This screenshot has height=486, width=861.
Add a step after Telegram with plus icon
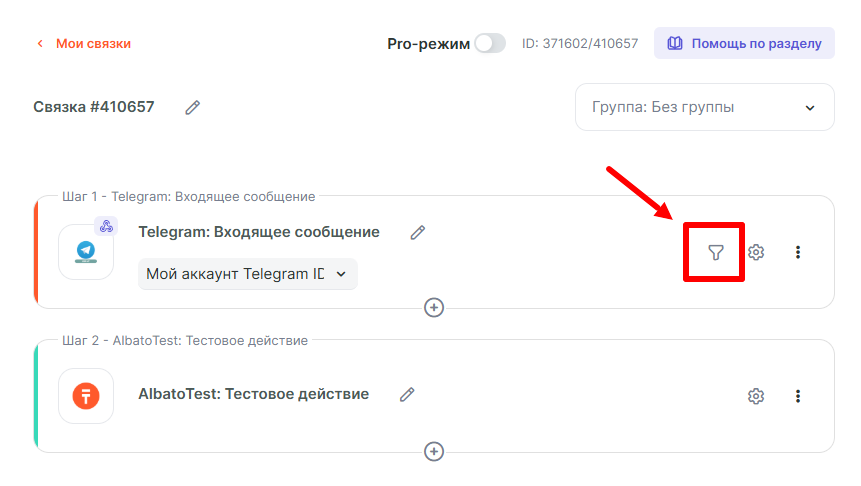click(434, 307)
